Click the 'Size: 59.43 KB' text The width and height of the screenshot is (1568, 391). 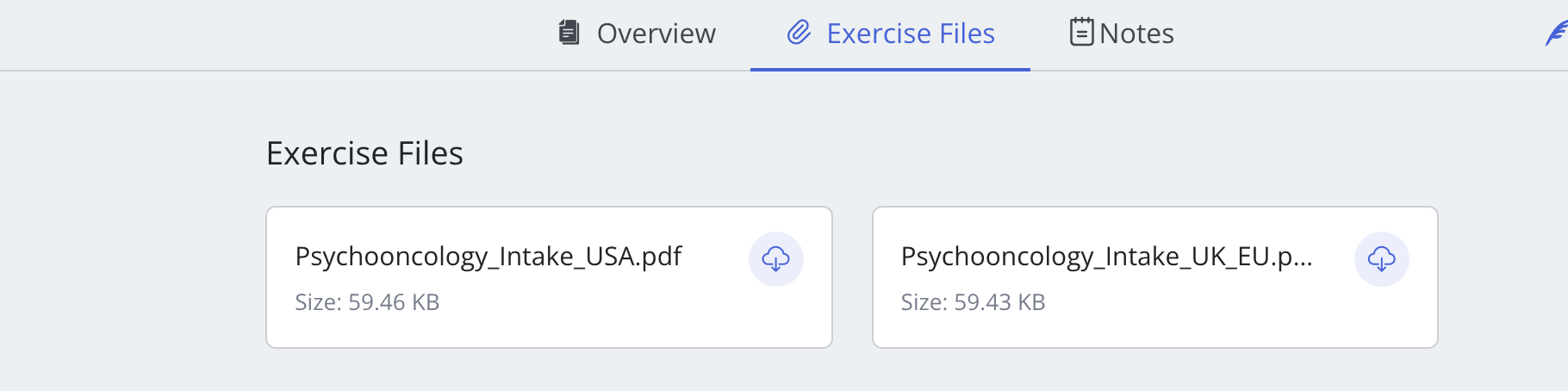pyautogui.click(x=973, y=302)
